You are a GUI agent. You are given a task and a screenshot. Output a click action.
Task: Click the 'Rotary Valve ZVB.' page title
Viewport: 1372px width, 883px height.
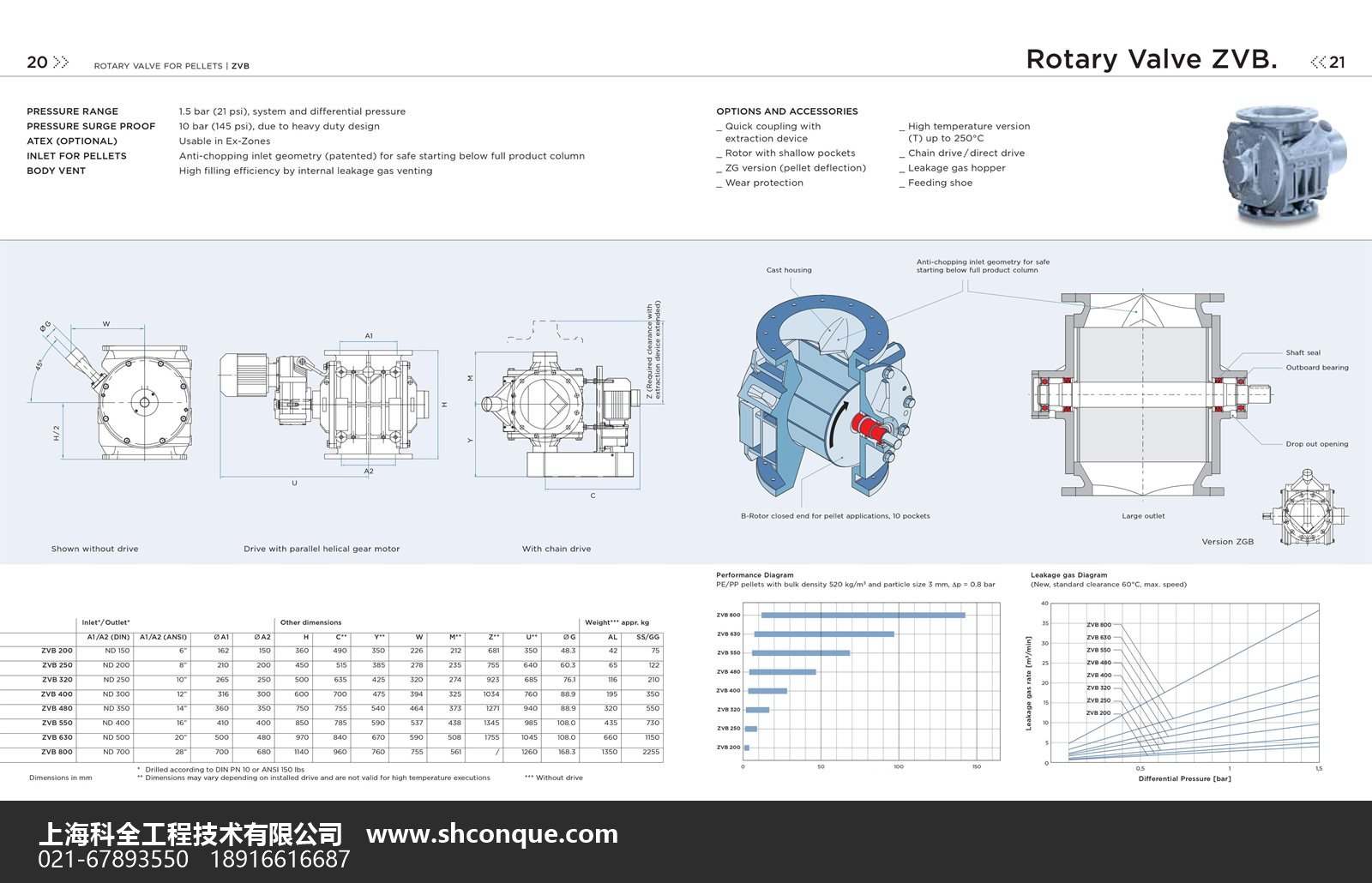pos(1152,59)
